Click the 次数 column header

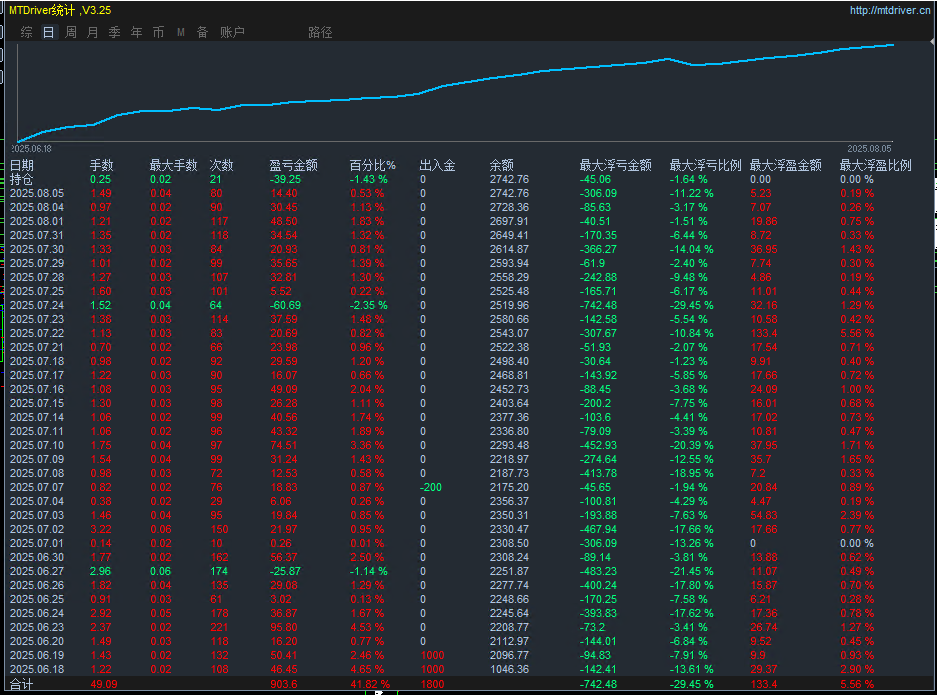click(x=221, y=166)
